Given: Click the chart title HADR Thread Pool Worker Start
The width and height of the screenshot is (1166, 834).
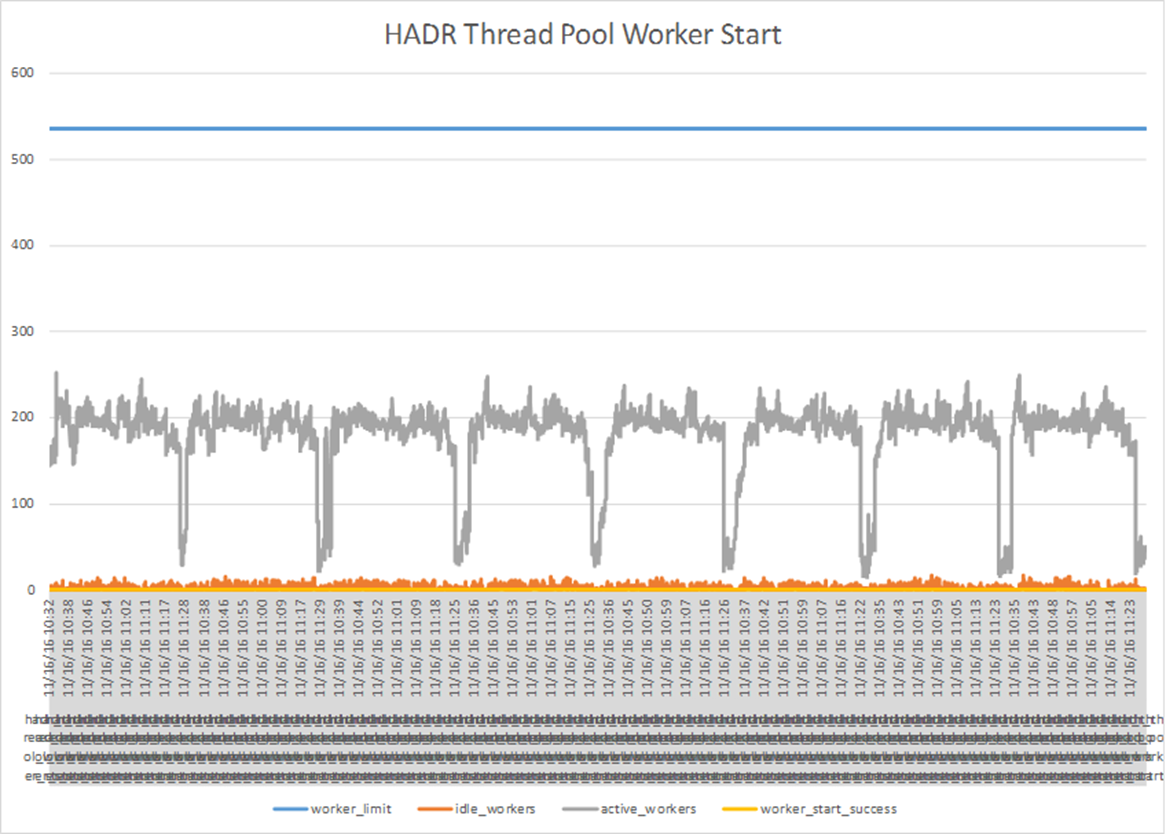Looking at the screenshot, I should (583, 35).
